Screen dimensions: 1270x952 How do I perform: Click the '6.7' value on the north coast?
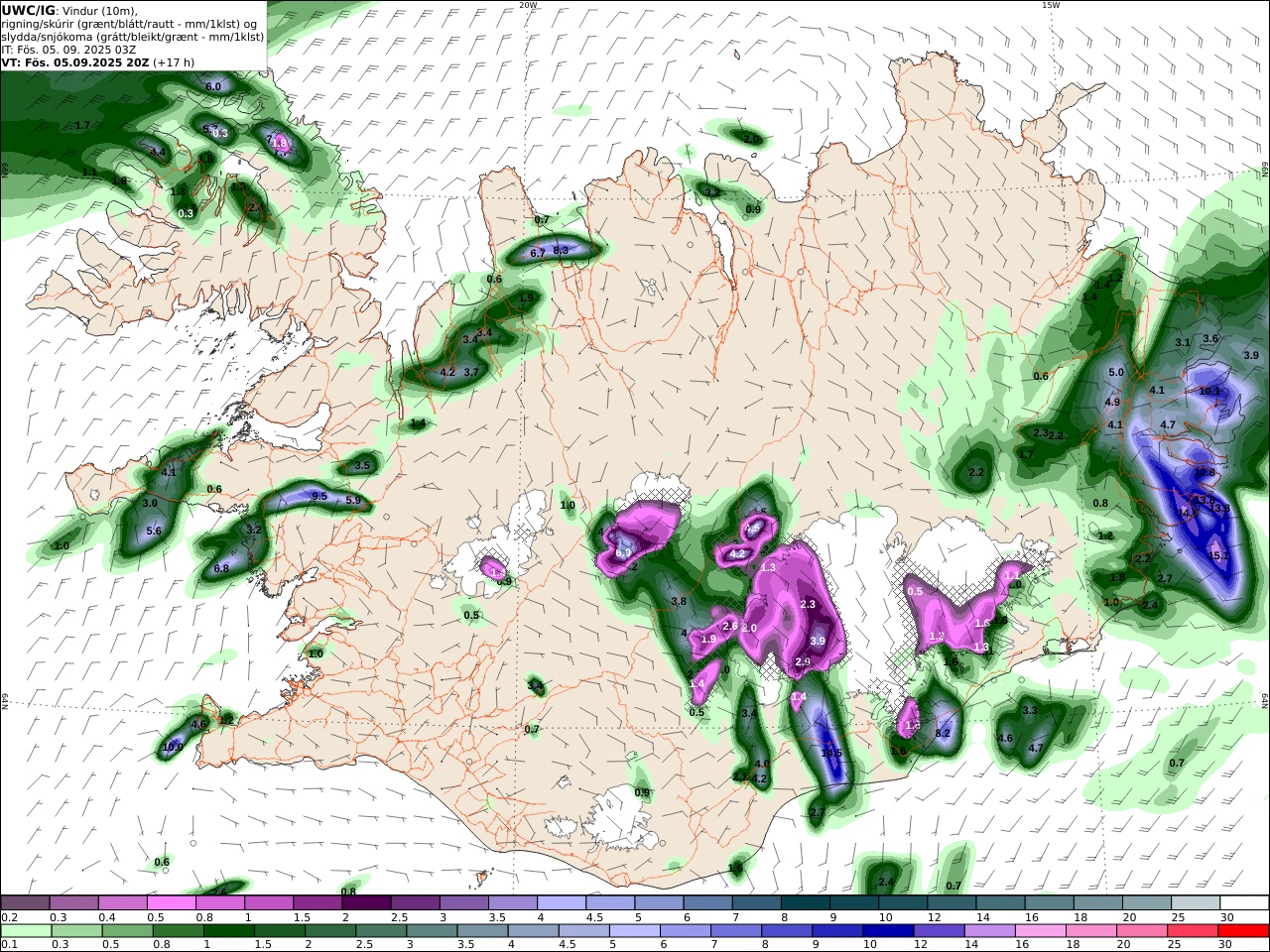point(538,254)
